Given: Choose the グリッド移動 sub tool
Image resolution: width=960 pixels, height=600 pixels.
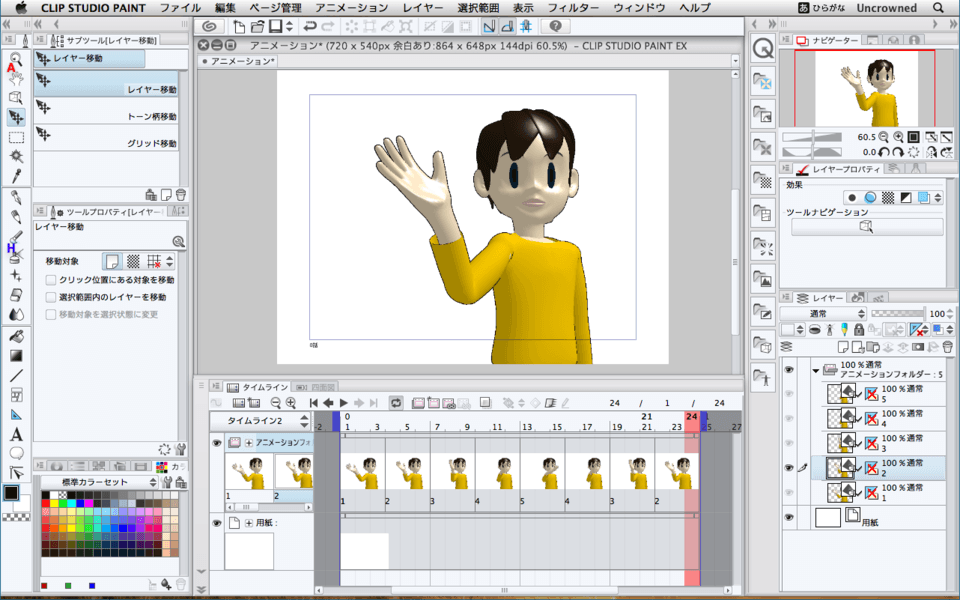Looking at the screenshot, I should 107,143.
